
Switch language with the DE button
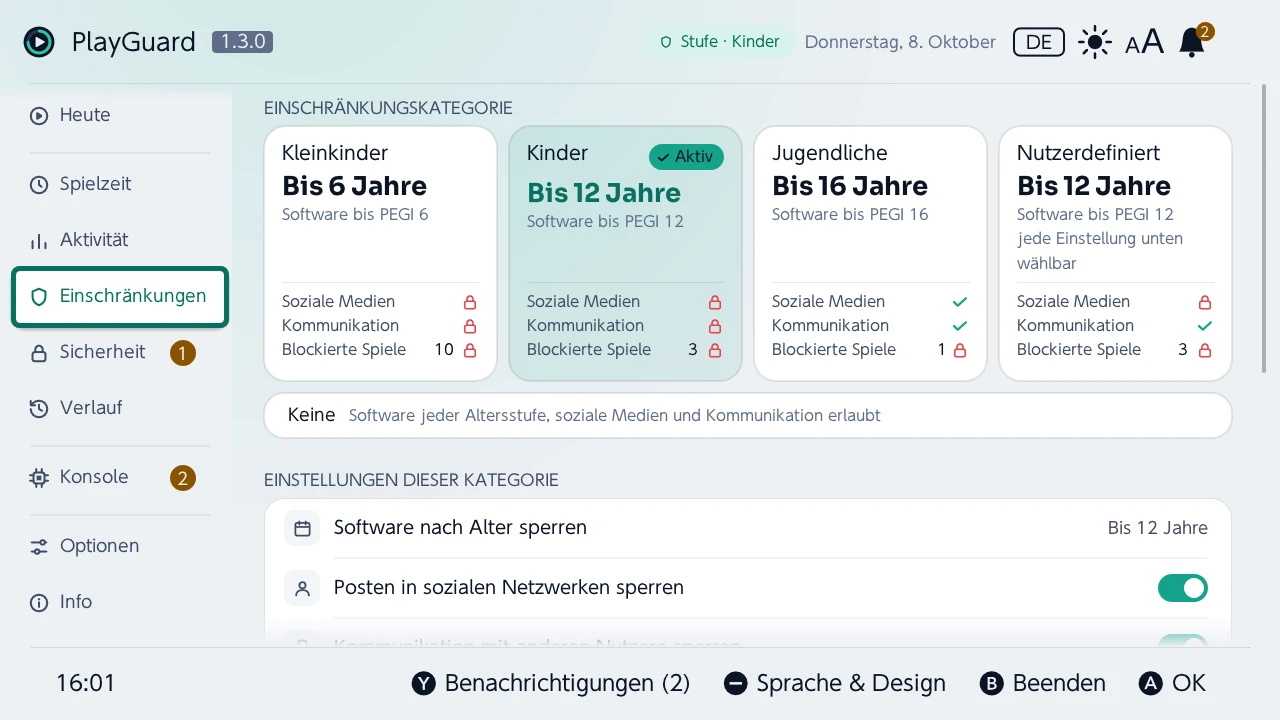coord(1039,42)
